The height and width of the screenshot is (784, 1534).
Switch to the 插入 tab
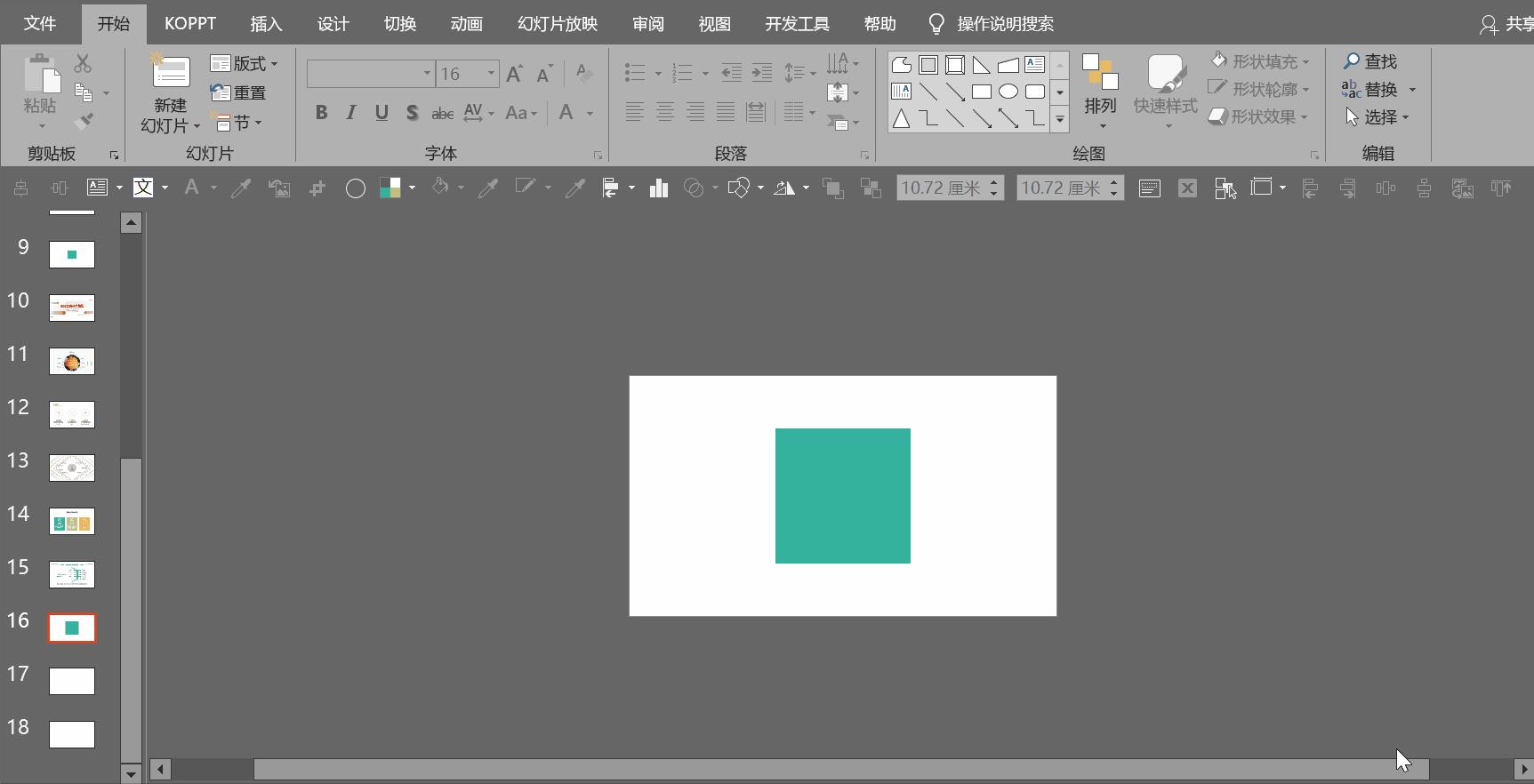(266, 24)
